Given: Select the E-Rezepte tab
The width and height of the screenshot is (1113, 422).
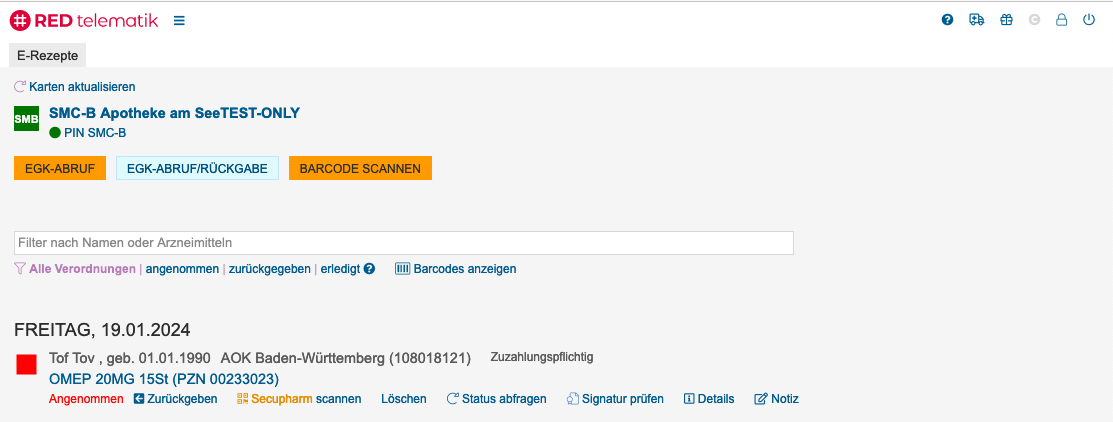Looking at the screenshot, I should (48, 55).
